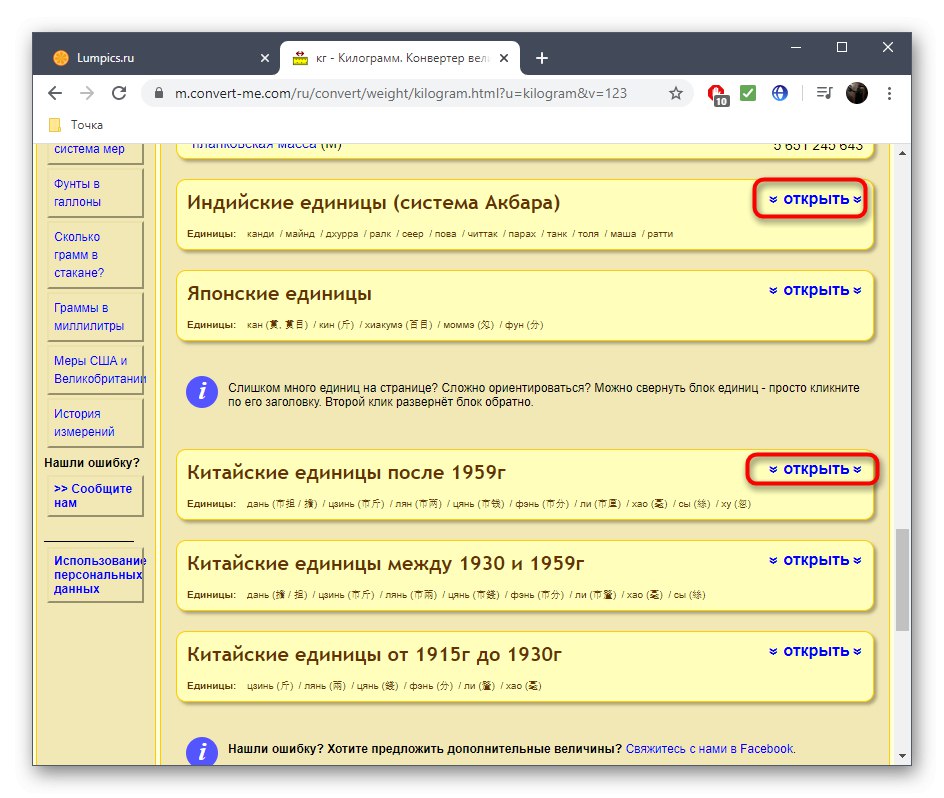Image resolution: width=944 pixels, height=798 pixels.
Task: Click the info icon beside Слишком много единиц
Action: (202, 392)
